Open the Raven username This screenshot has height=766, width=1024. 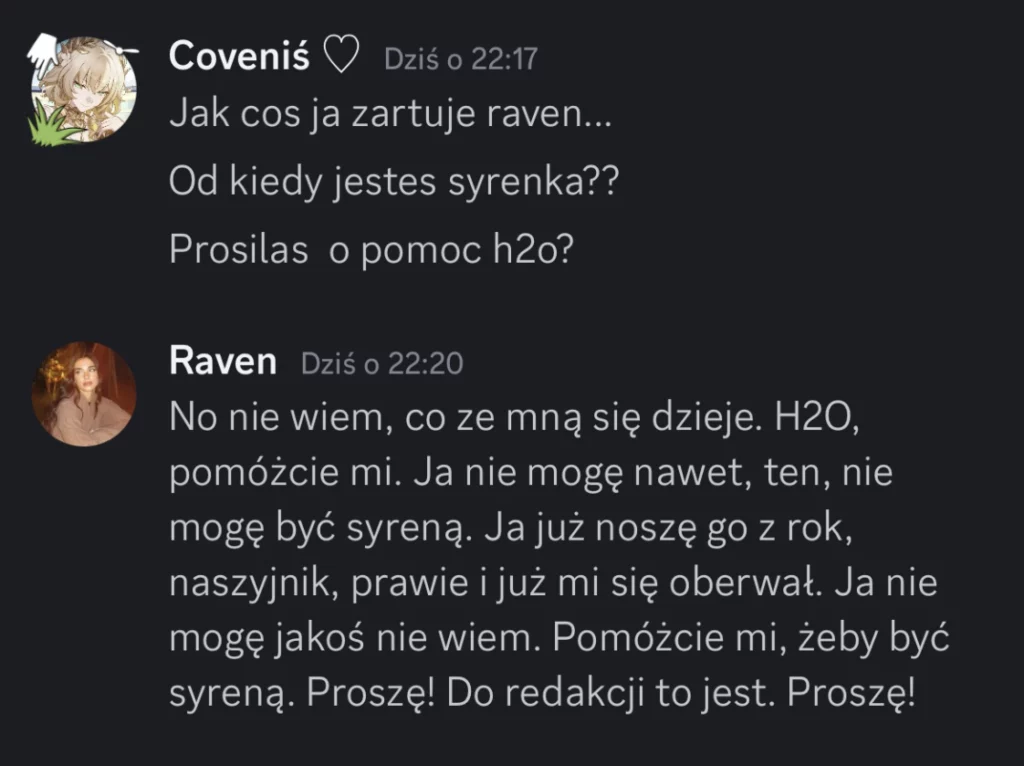tap(223, 360)
